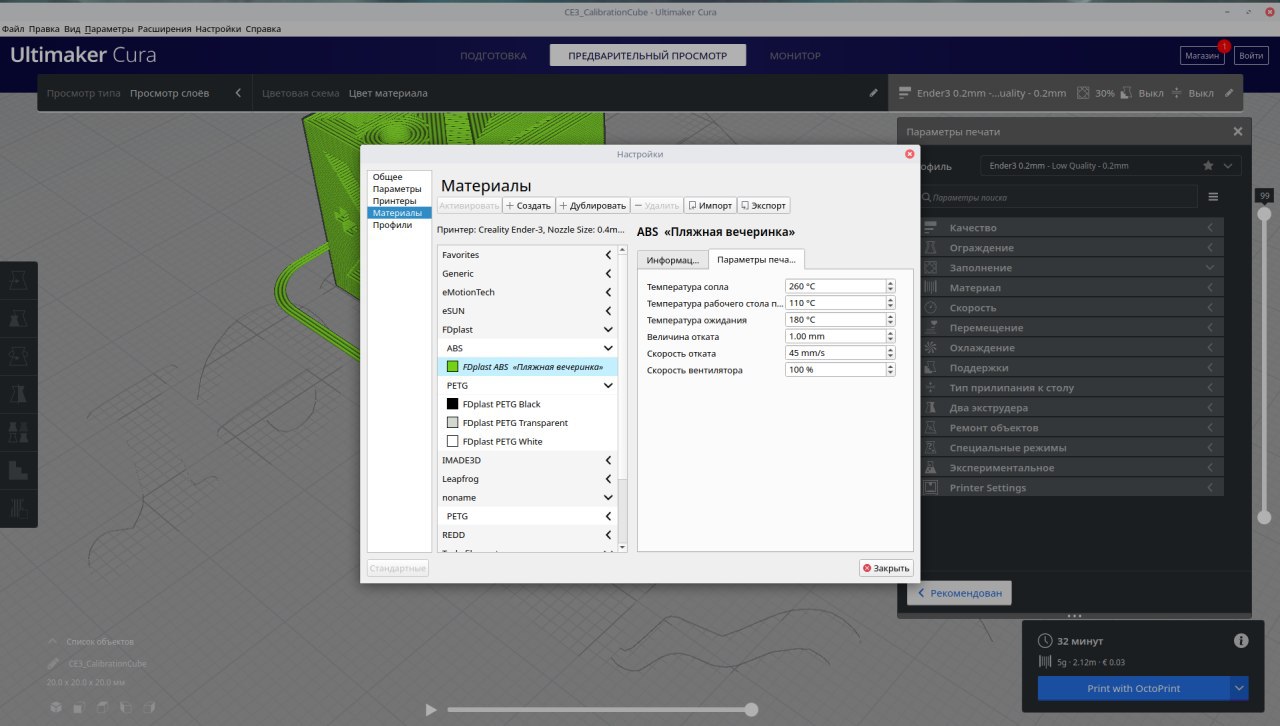
Task: Click the star icon in profile selector
Action: click(x=1208, y=165)
